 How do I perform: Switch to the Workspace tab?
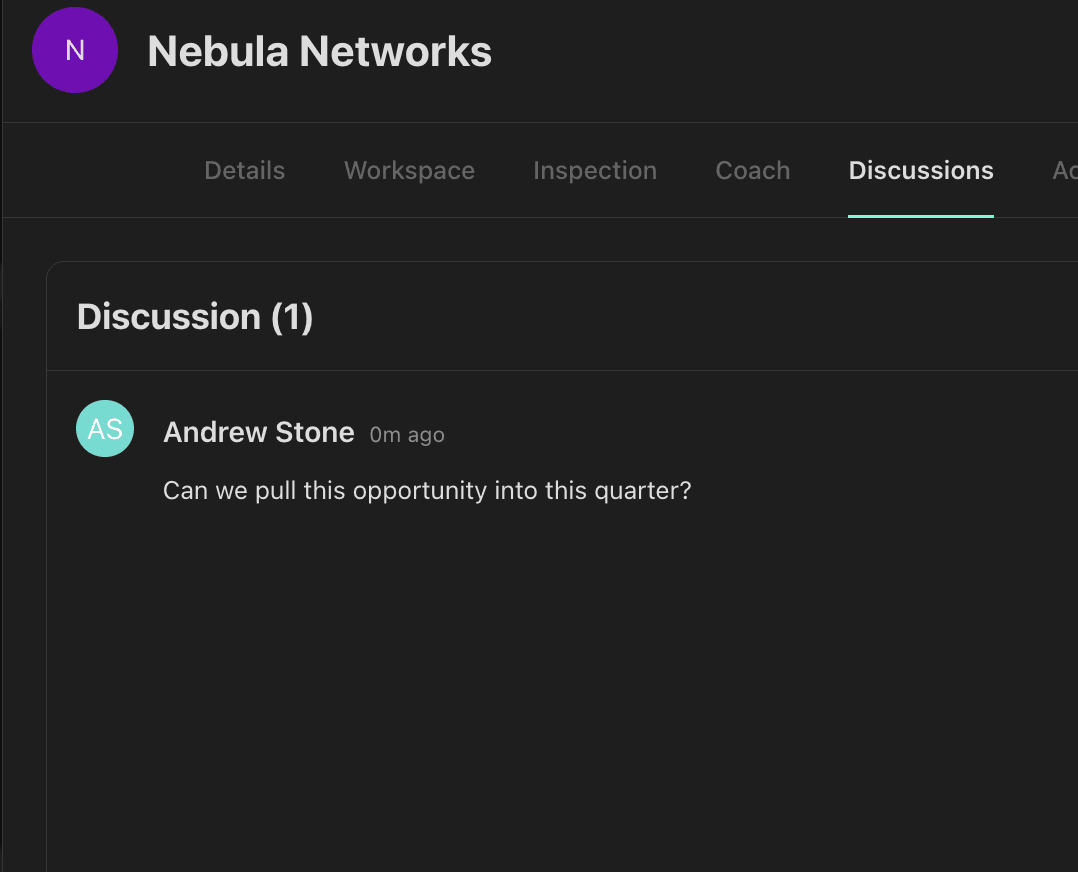click(x=409, y=171)
